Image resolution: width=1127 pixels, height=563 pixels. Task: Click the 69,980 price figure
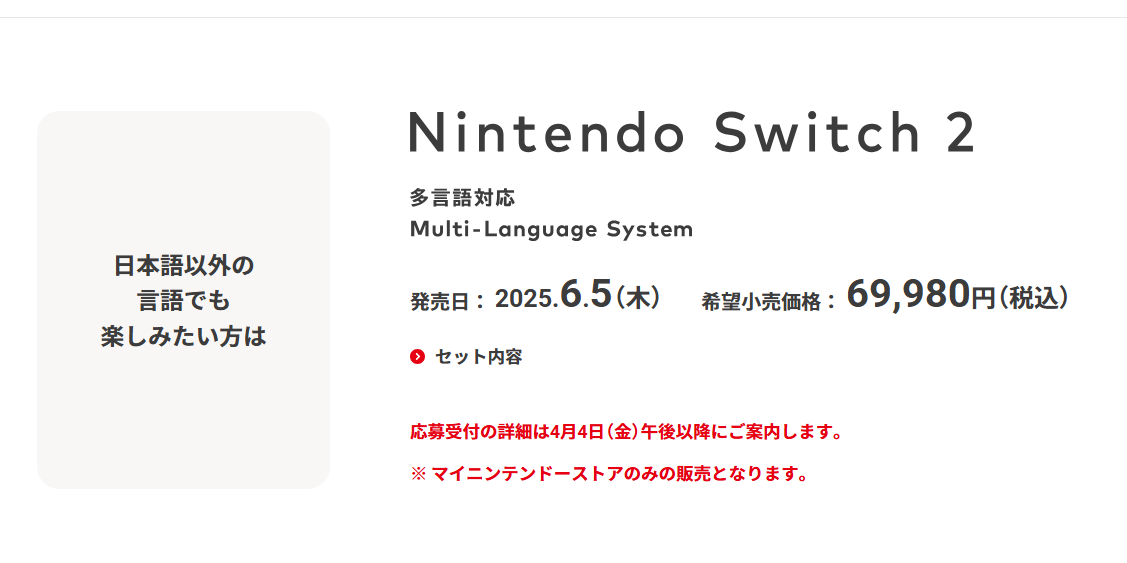click(x=908, y=294)
